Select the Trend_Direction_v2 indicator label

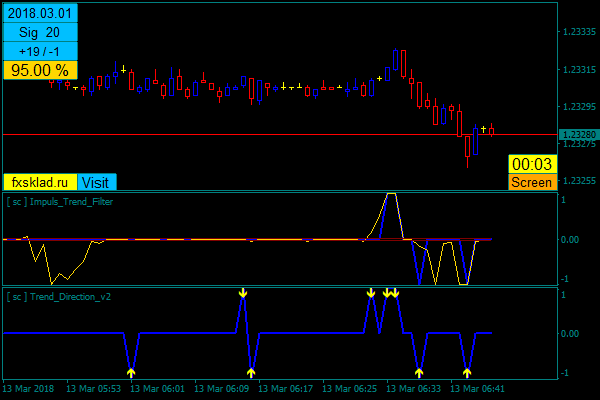click(58, 297)
